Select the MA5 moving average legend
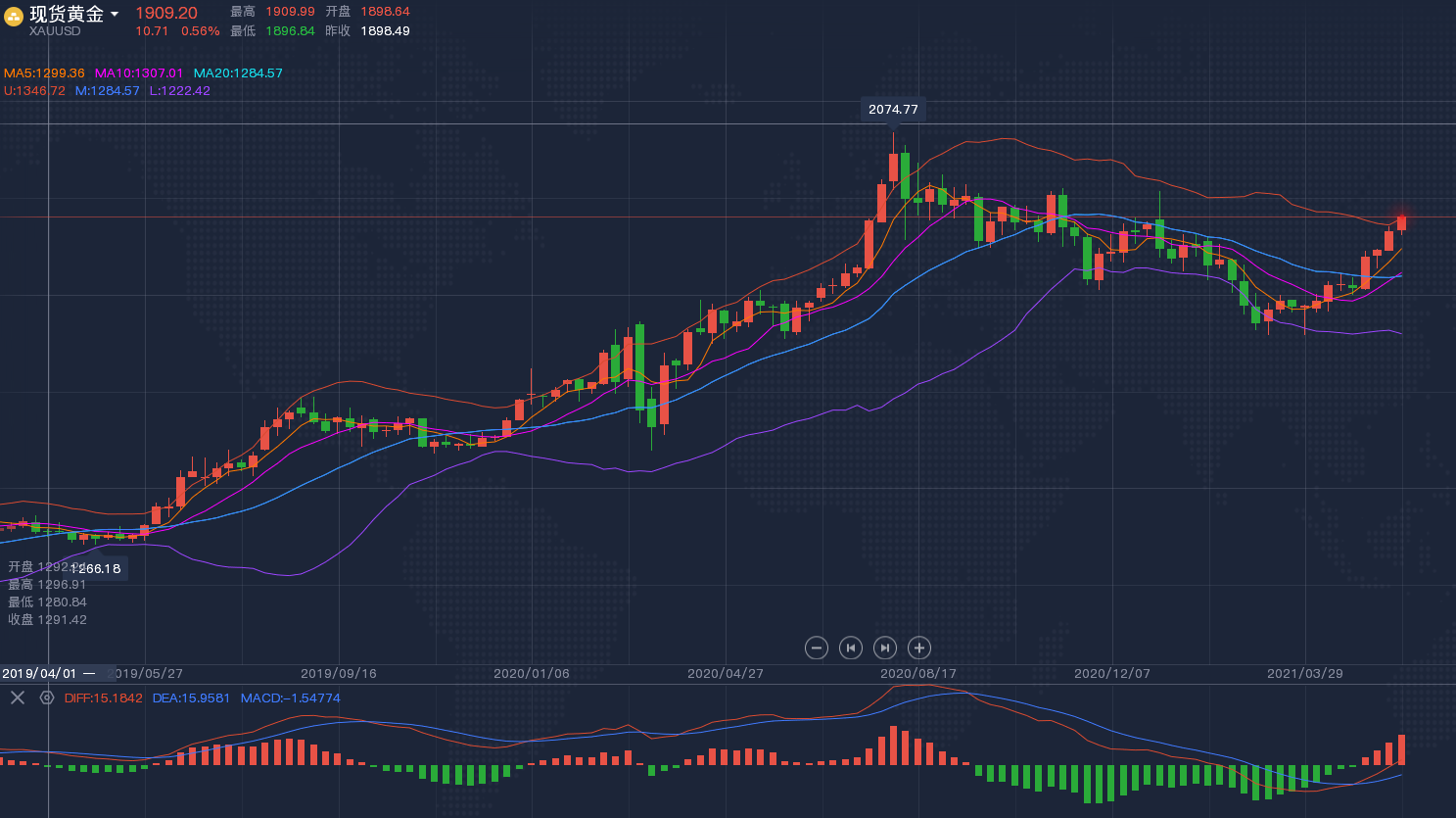Screen dimensions: 1456x818 coord(44,73)
